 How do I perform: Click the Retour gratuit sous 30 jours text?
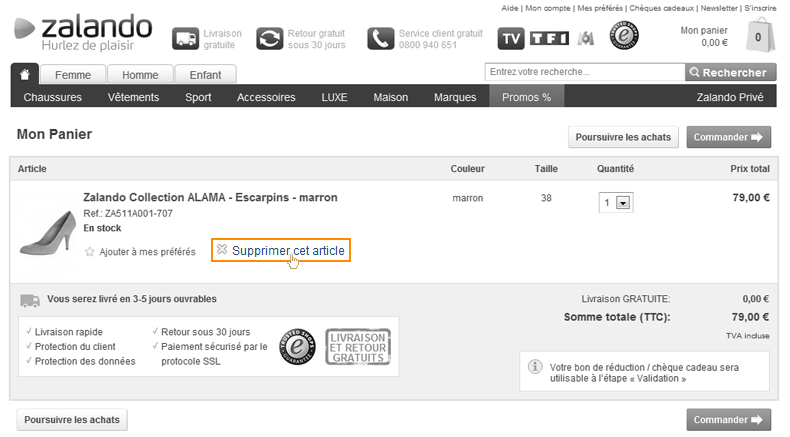click(x=316, y=39)
